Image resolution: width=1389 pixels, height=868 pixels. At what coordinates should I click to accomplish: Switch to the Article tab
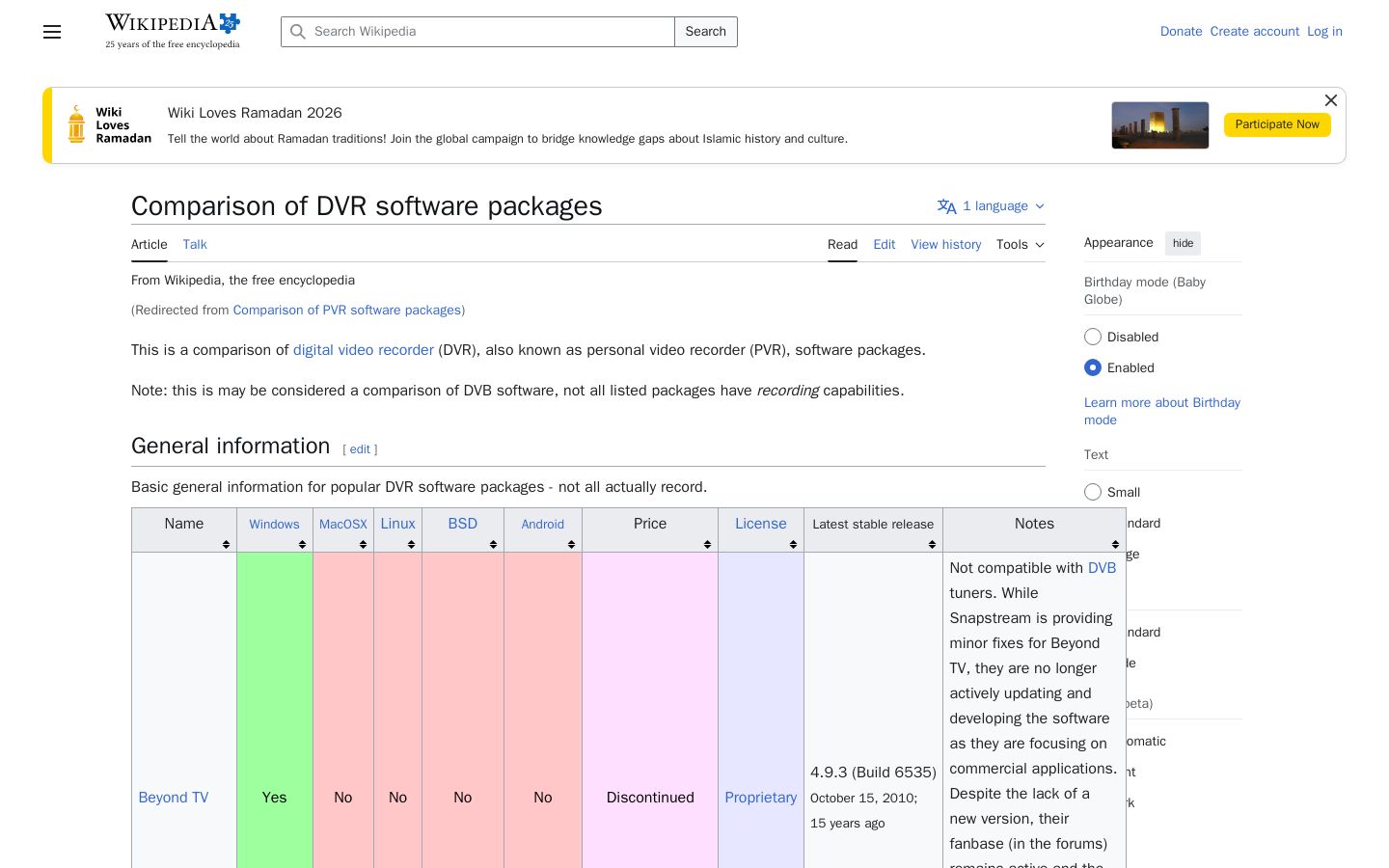point(150,245)
